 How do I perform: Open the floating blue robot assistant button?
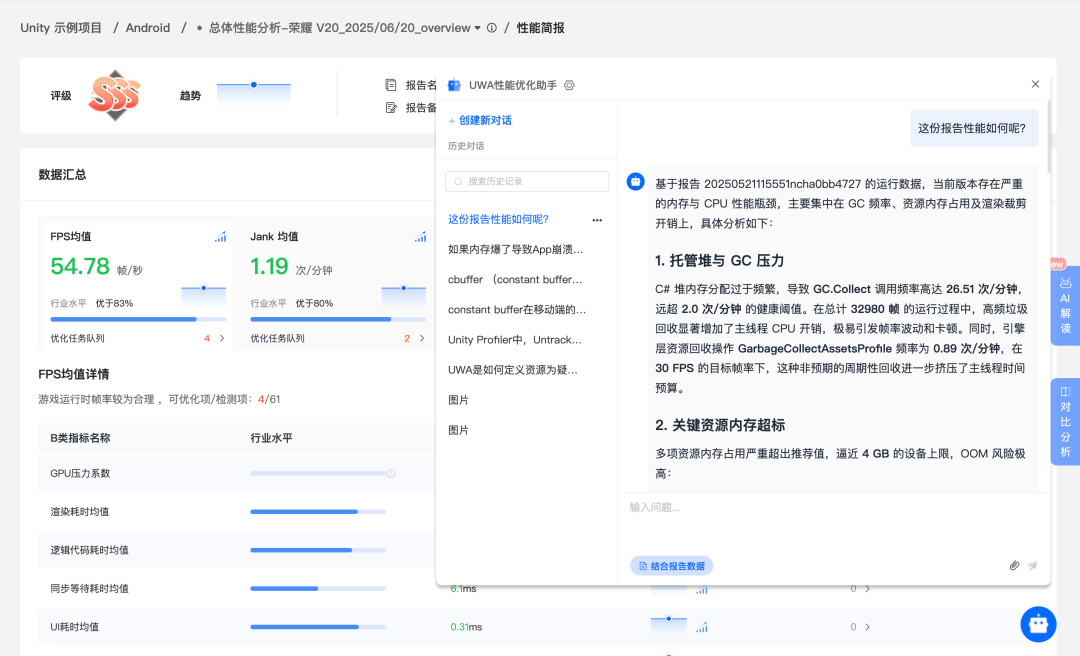[1038, 624]
